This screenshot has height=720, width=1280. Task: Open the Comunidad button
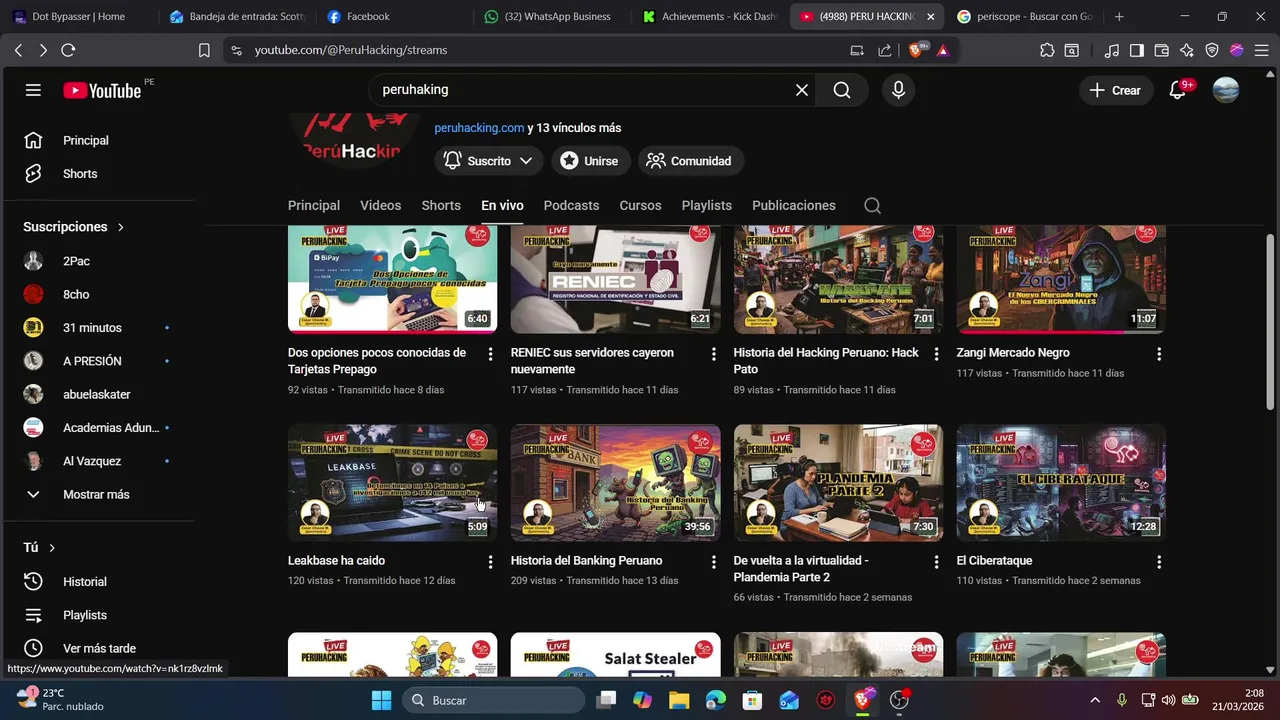tap(690, 161)
